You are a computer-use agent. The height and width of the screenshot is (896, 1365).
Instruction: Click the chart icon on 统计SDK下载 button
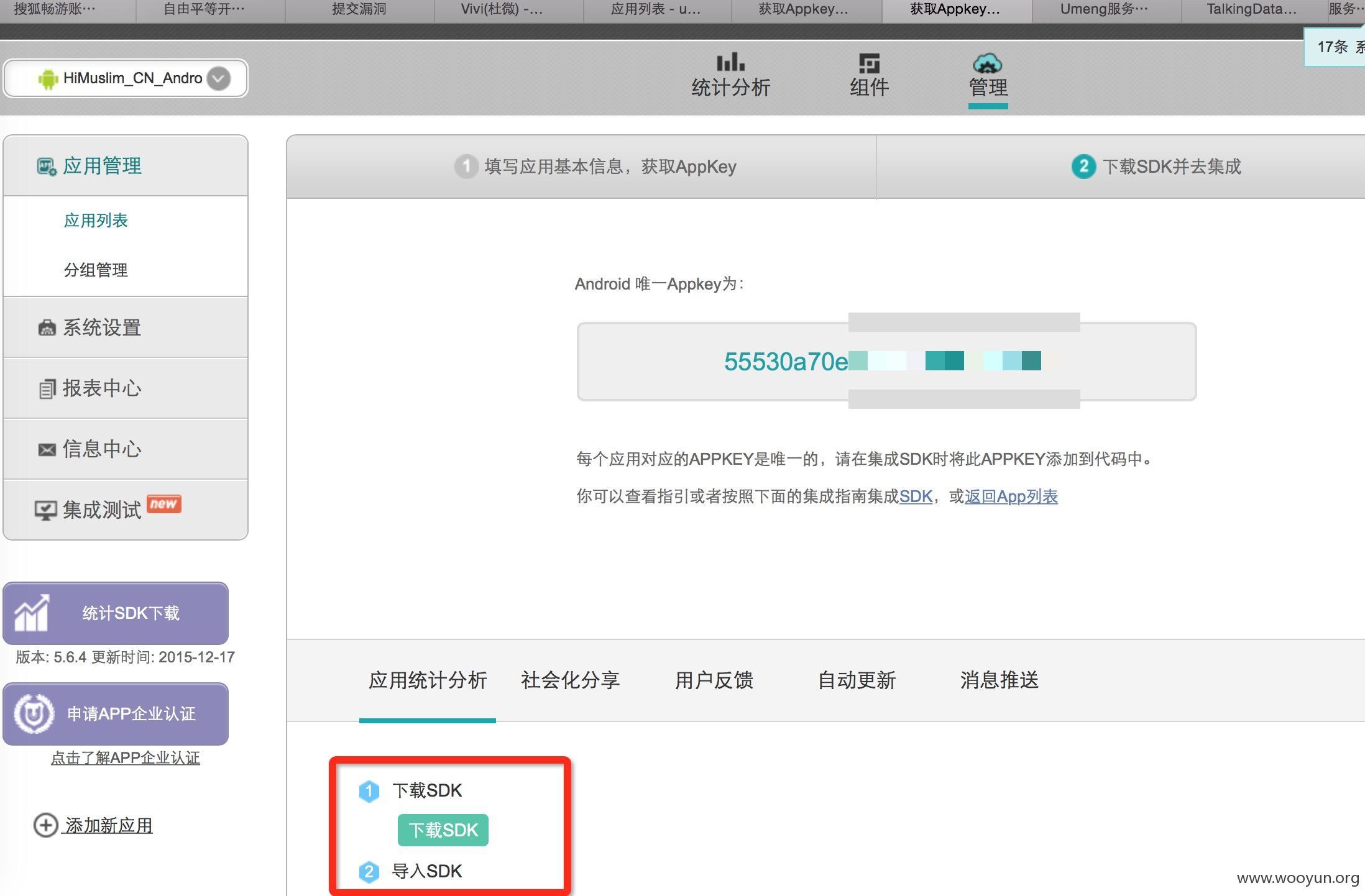pos(32,613)
